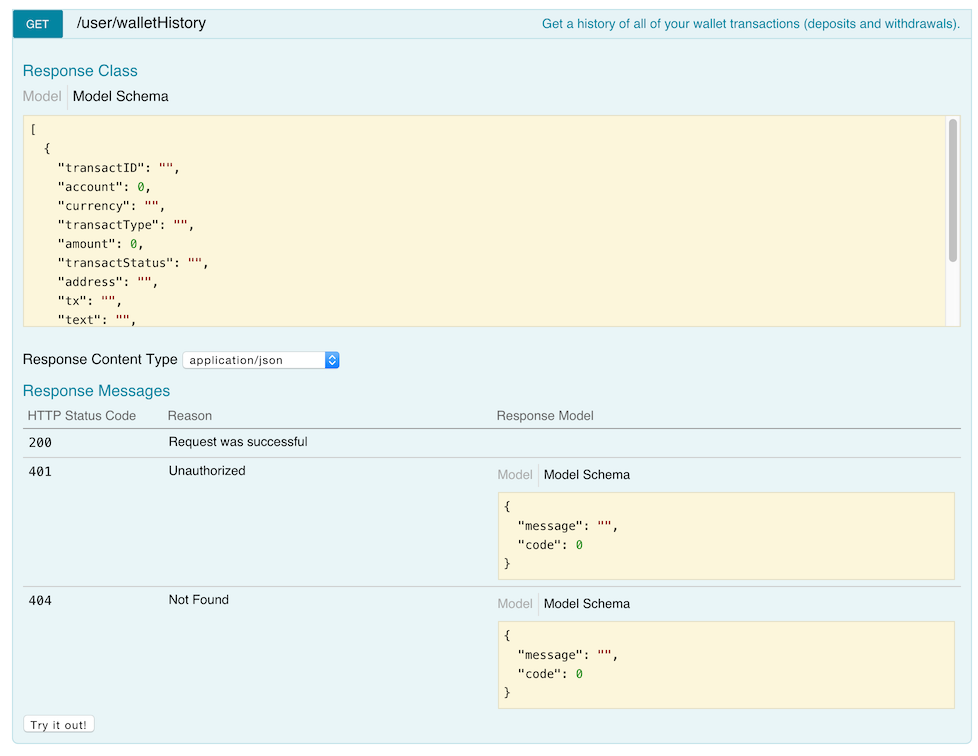Click the "transactType" line in schema

125,225
